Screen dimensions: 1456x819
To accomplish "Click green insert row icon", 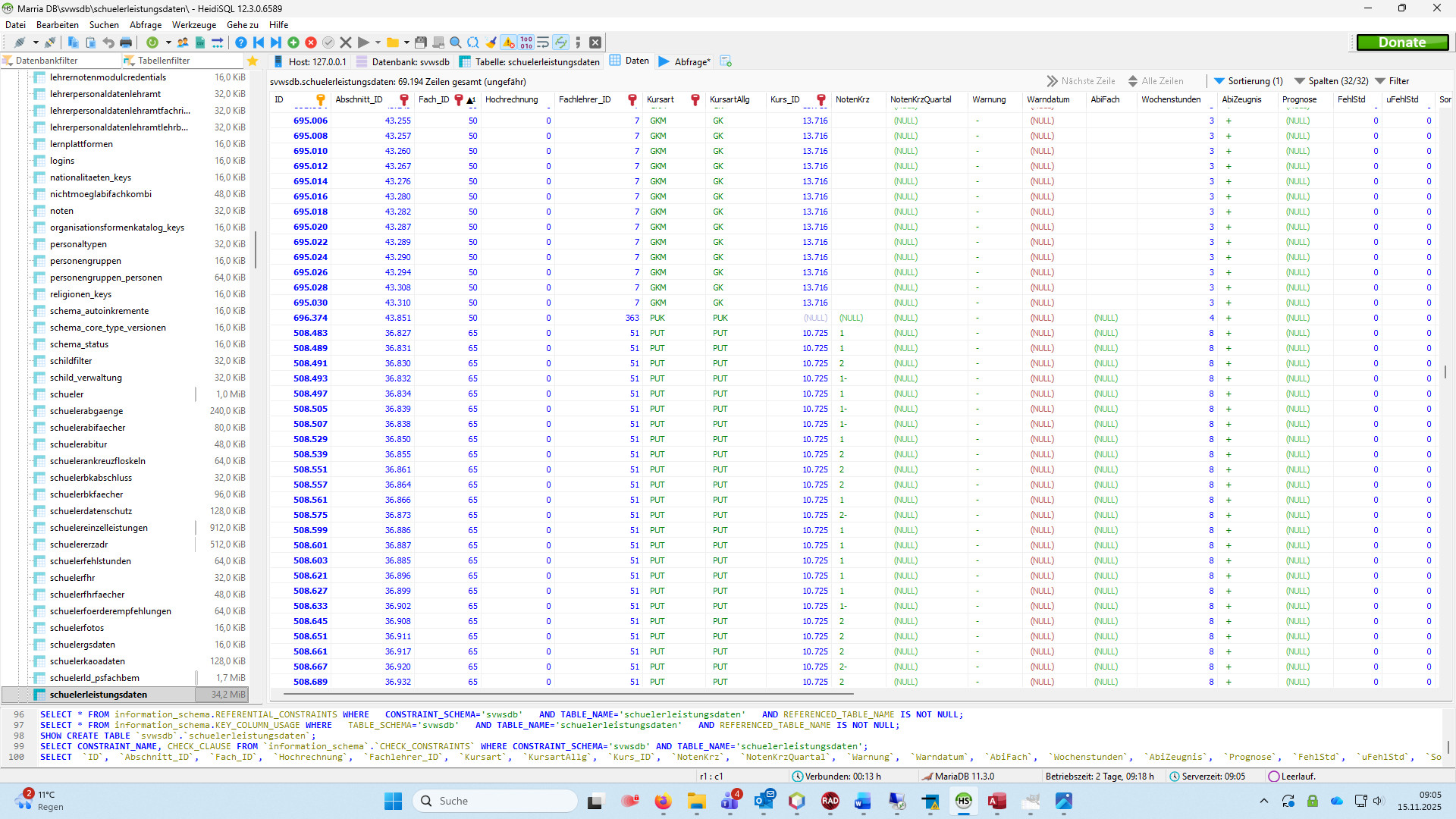I will (293, 42).
